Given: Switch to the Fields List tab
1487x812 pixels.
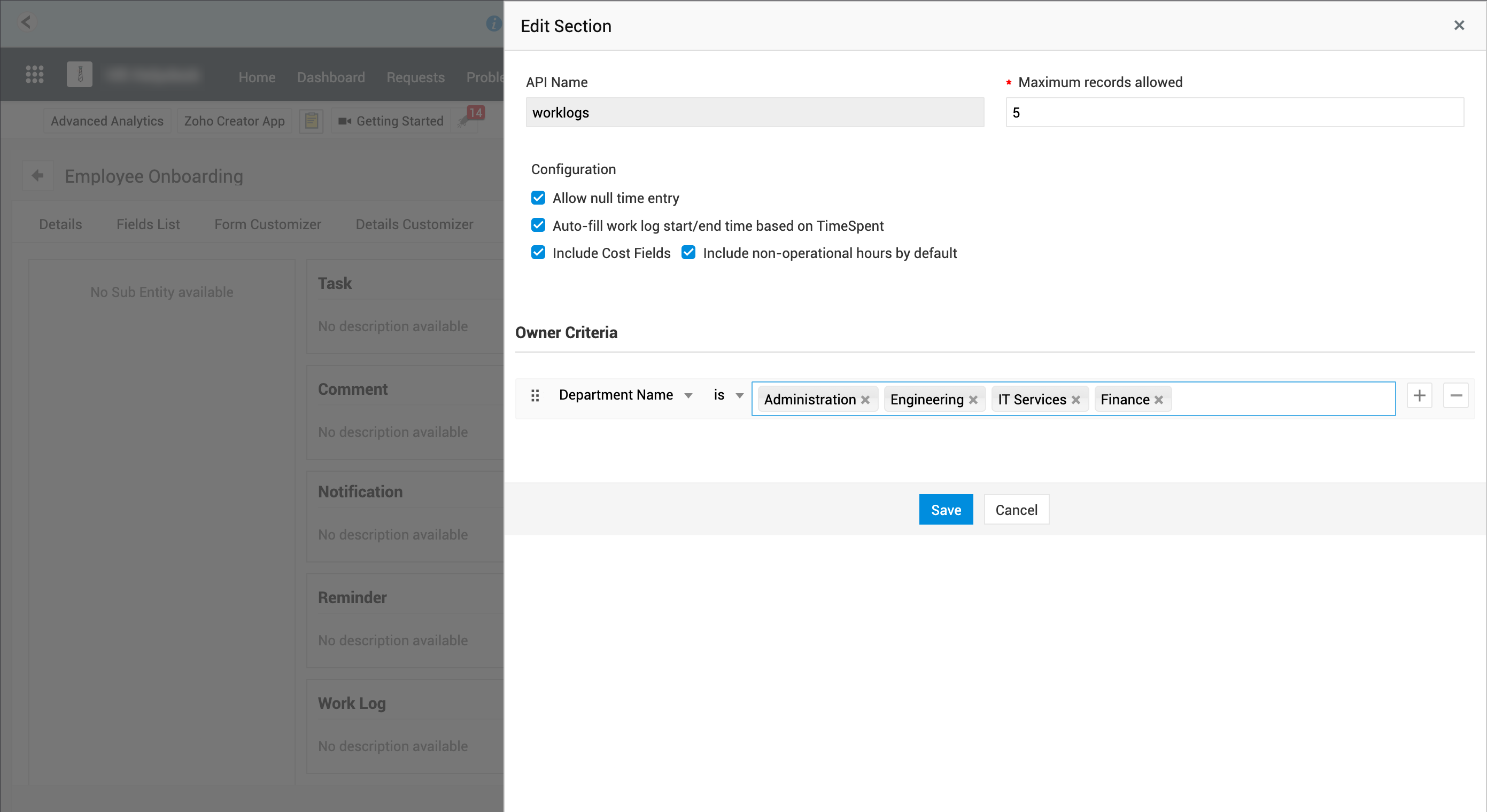Looking at the screenshot, I should point(148,224).
